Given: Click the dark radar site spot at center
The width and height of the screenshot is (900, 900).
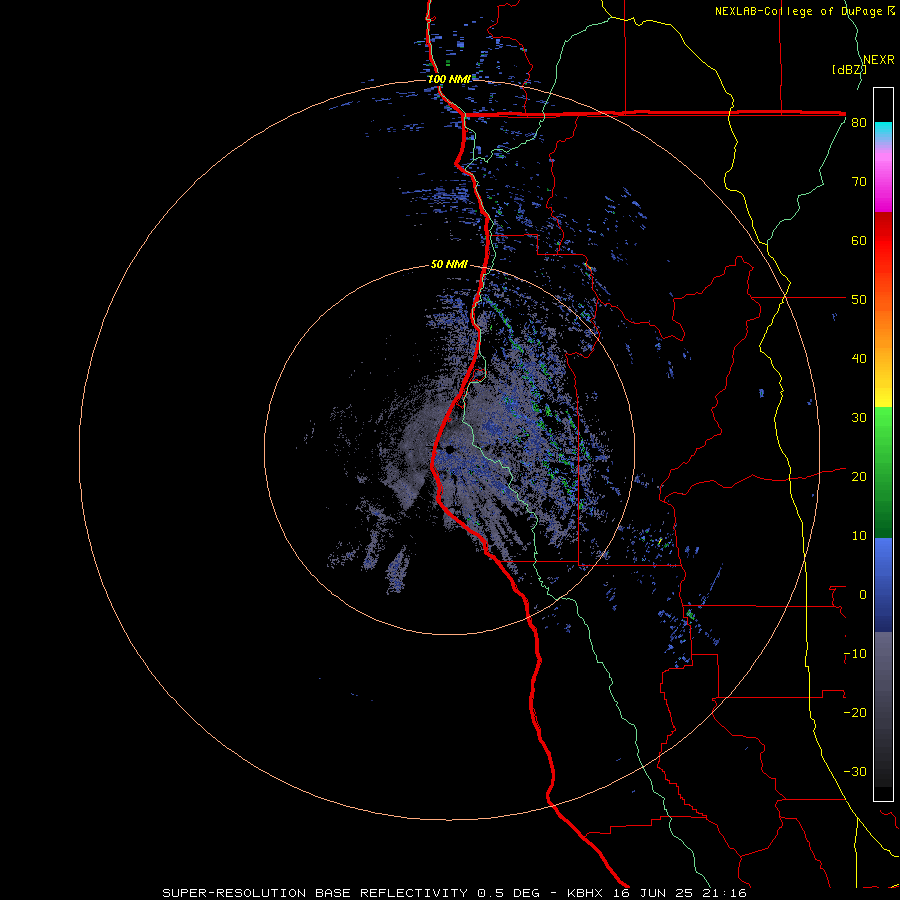Looking at the screenshot, I should [x=449, y=450].
